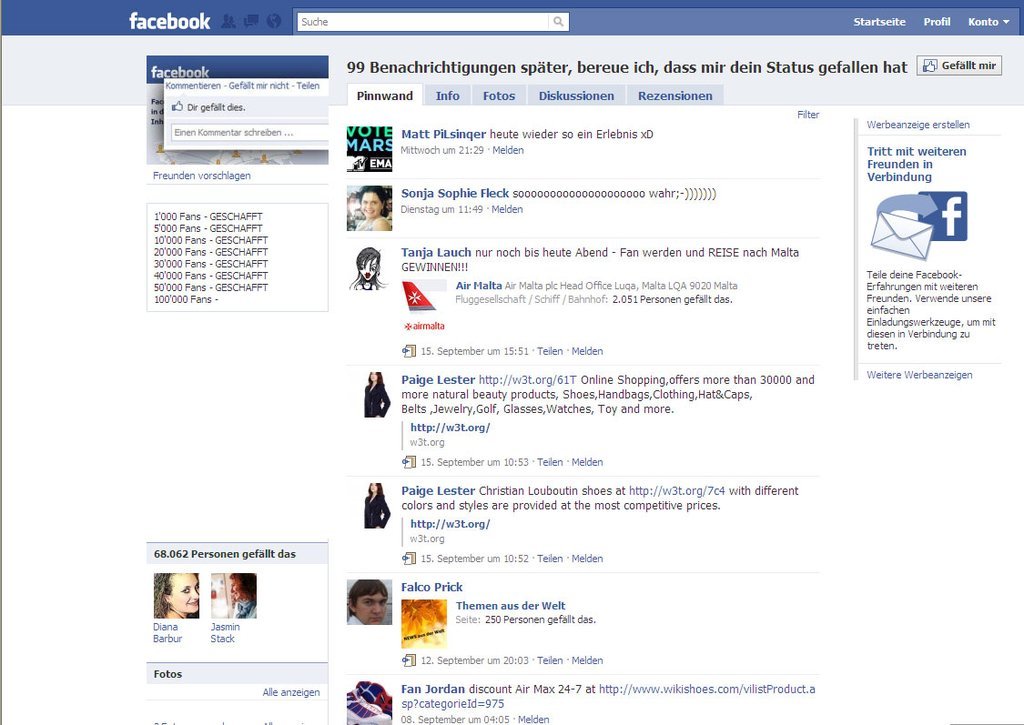
Task: Open notifications globe icon in header
Action: [x=274, y=22]
